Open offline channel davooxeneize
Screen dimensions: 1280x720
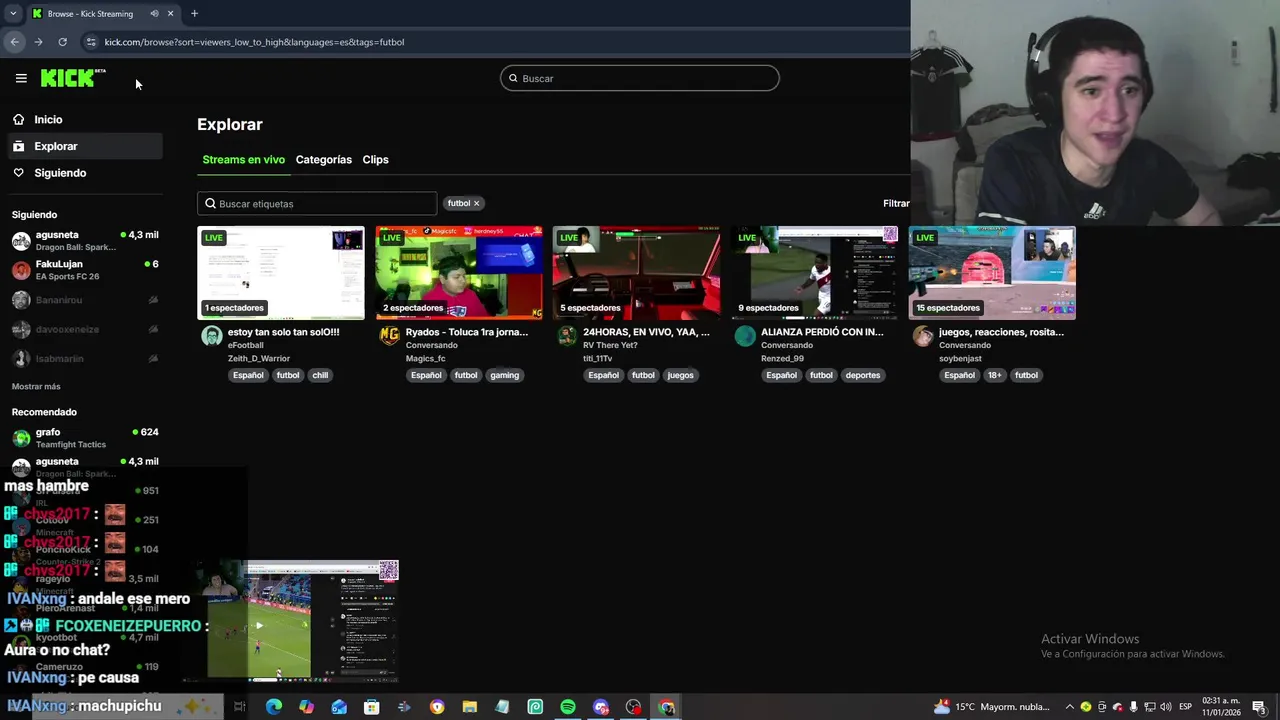click(85, 329)
